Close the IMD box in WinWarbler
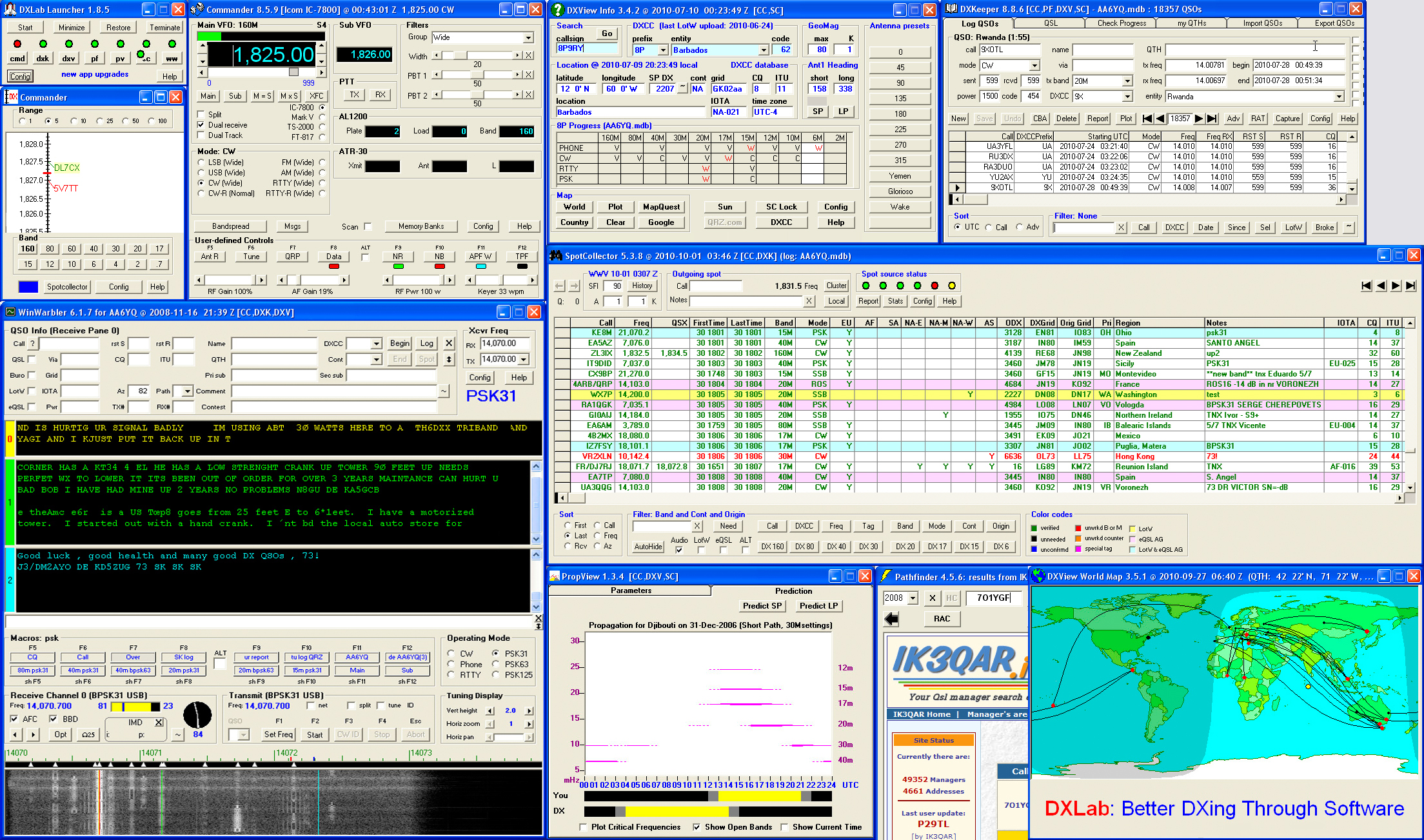 [159, 723]
